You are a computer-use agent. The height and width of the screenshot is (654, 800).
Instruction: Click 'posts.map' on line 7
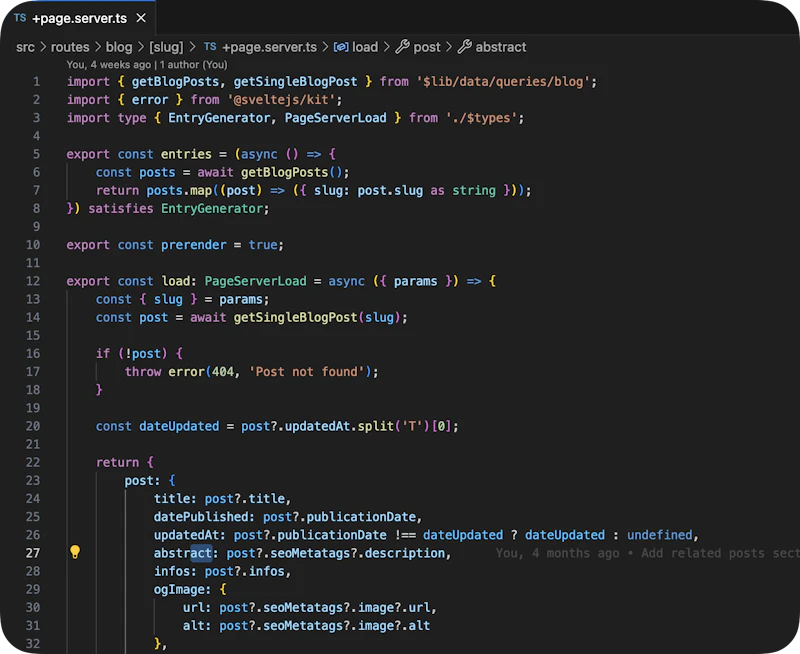click(179, 191)
